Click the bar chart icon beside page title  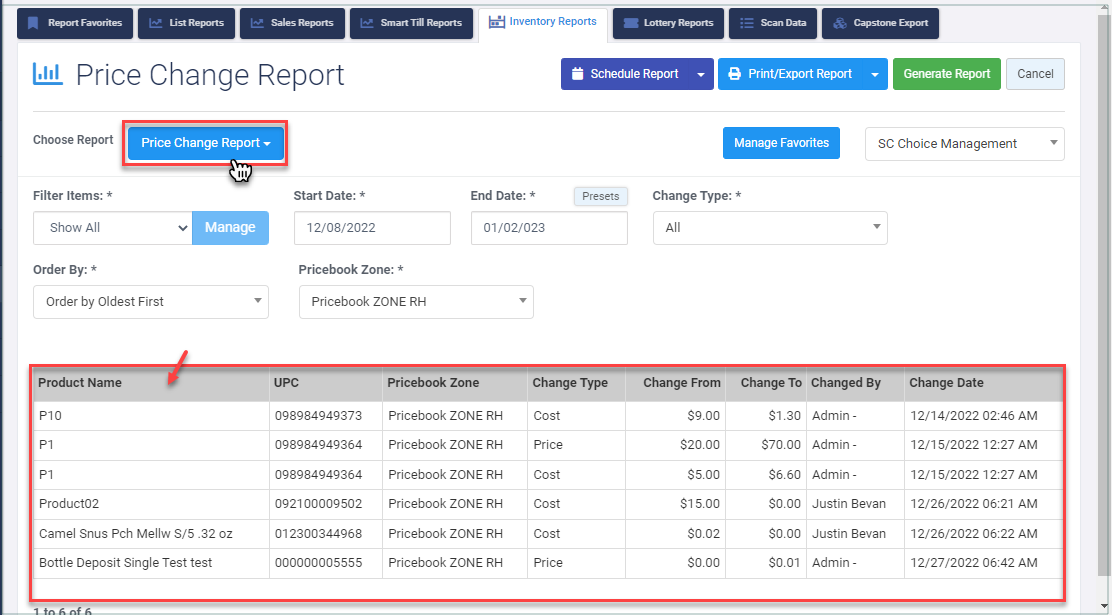(x=48, y=74)
